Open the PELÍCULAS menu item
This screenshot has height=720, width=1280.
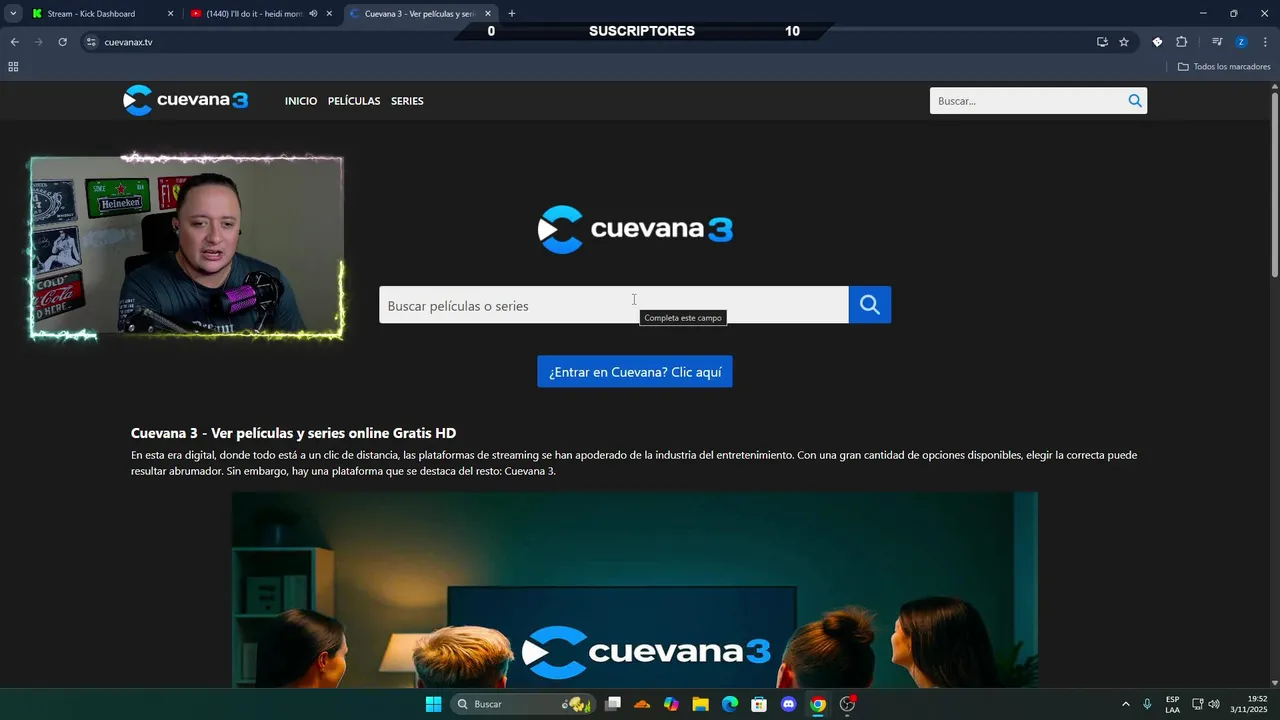[x=354, y=101]
